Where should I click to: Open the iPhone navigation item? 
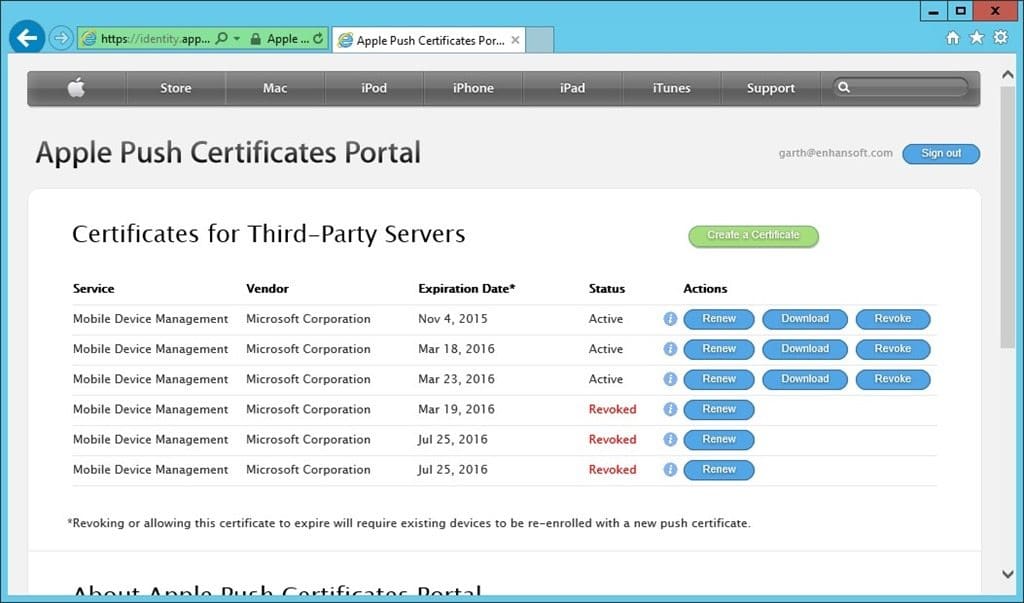473,88
